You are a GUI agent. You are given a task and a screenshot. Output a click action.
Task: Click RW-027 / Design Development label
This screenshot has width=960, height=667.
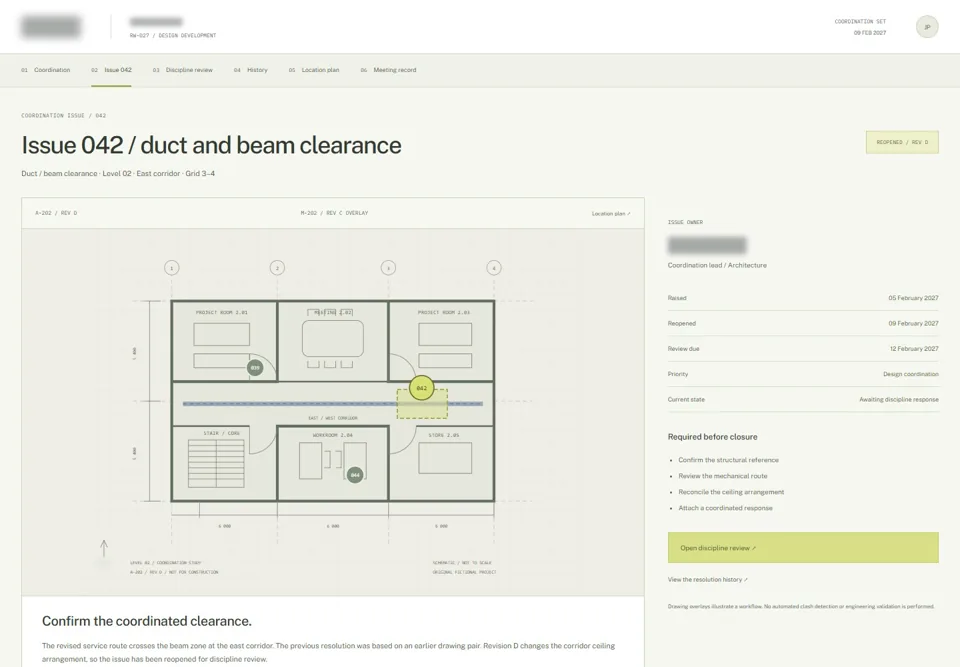pyautogui.click(x=173, y=36)
